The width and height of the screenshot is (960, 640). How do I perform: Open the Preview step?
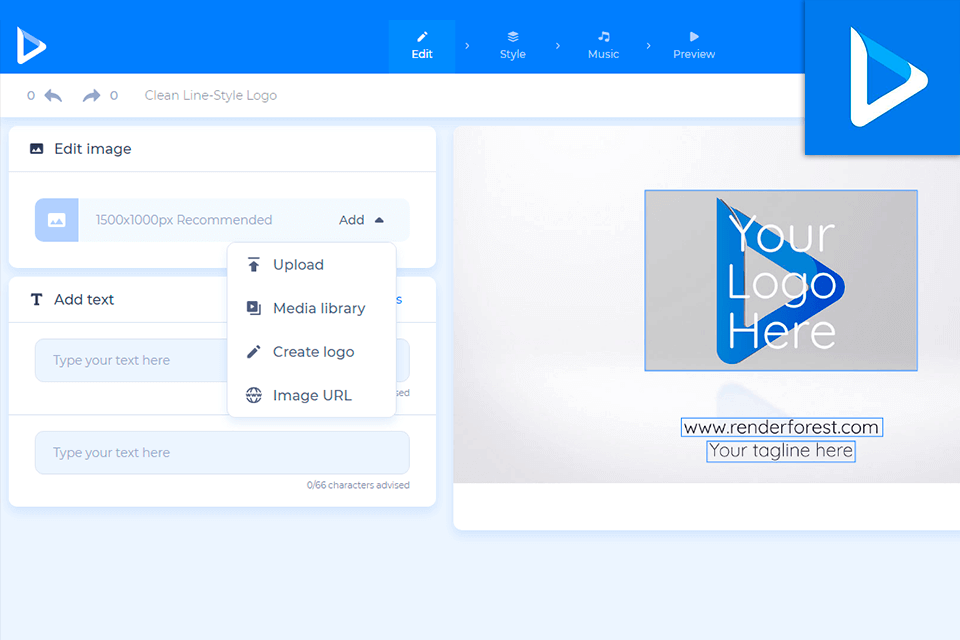tap(694, 46)
